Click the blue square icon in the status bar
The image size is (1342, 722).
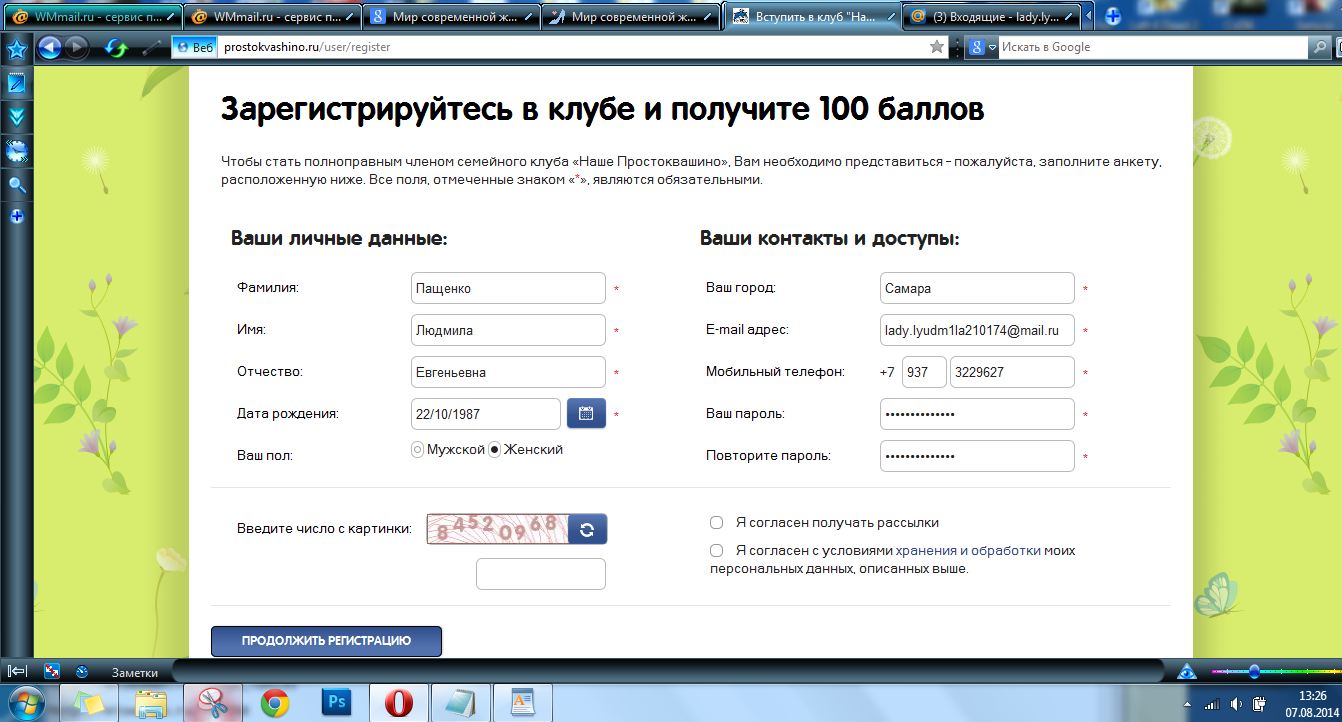click(x=53, y=671)
